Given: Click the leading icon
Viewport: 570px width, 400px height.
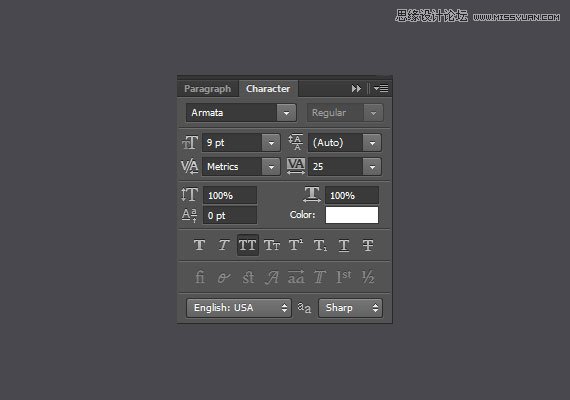Looking at the screenshot, I should point(296,142).
